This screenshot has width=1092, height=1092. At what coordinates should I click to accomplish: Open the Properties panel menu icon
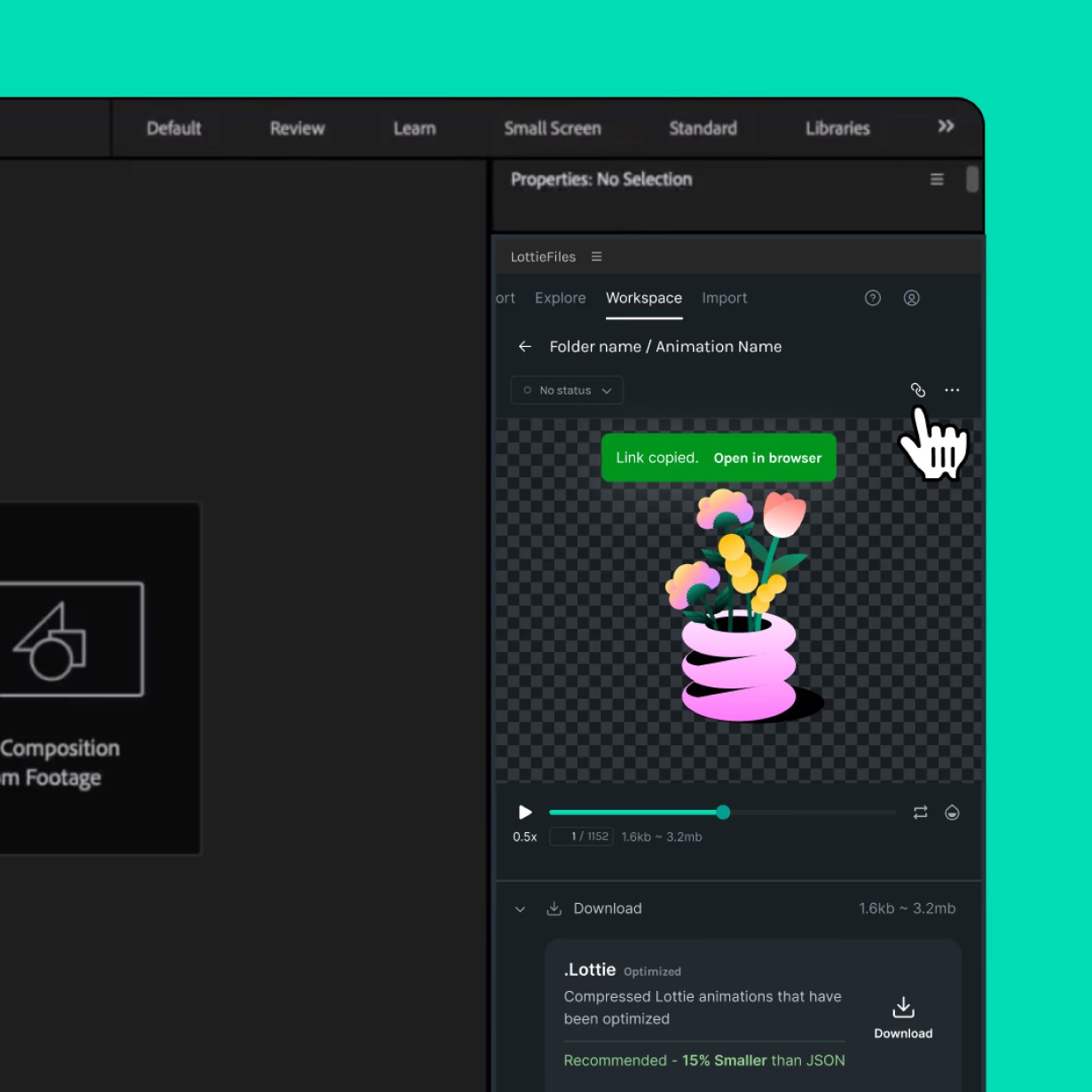click(937, 179)
